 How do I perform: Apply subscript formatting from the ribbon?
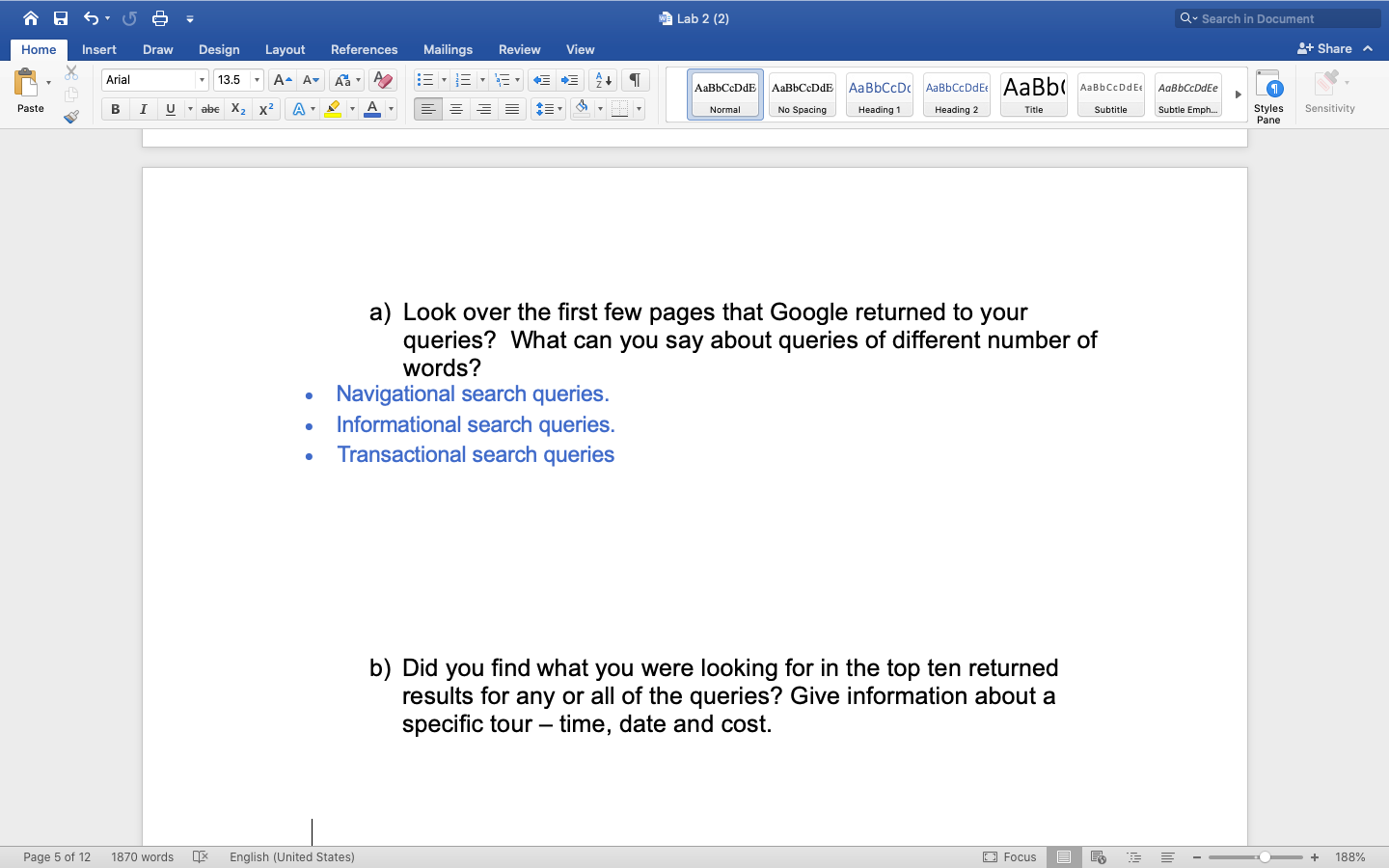coord(237,109)
